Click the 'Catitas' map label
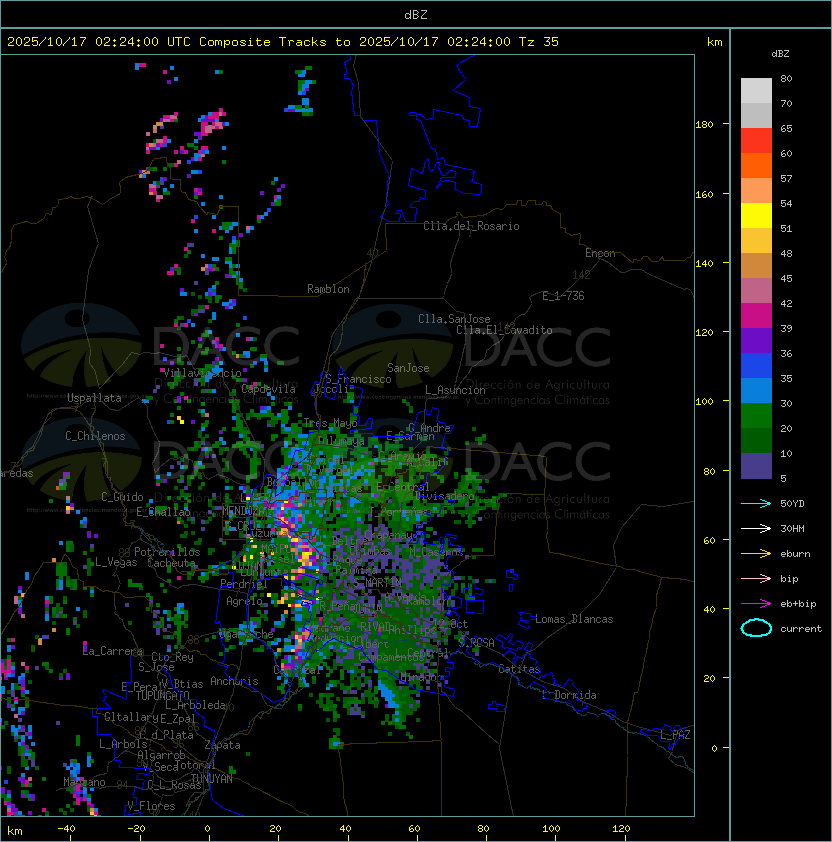Image resolution: width=832 pixels, height=842 pixels. (x=519, y=669)
